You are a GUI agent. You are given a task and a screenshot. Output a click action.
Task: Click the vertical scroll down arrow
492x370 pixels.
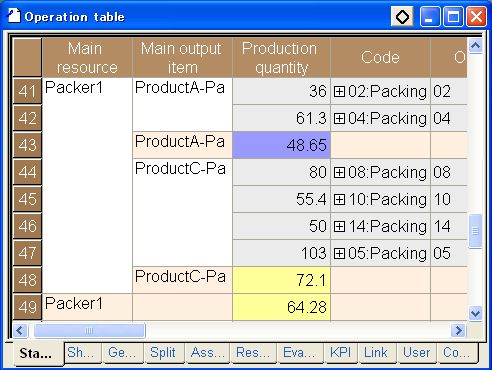click(x=475, y=313)
